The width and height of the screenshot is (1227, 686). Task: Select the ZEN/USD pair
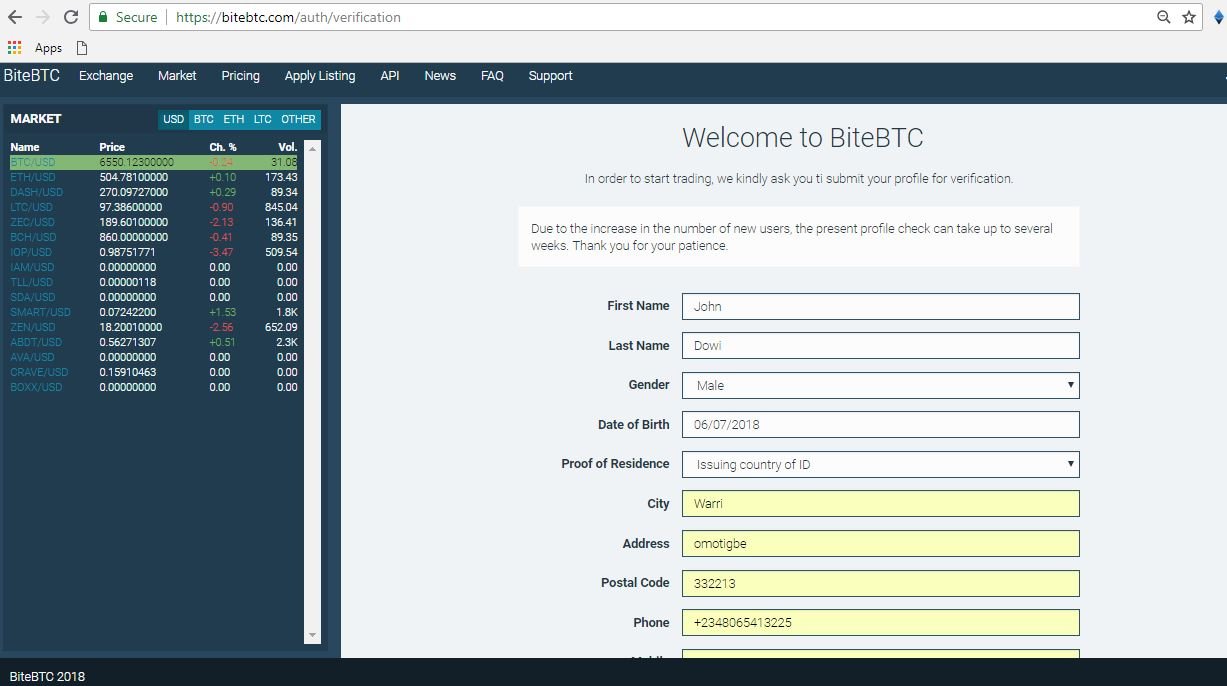[x=153, y=327]
